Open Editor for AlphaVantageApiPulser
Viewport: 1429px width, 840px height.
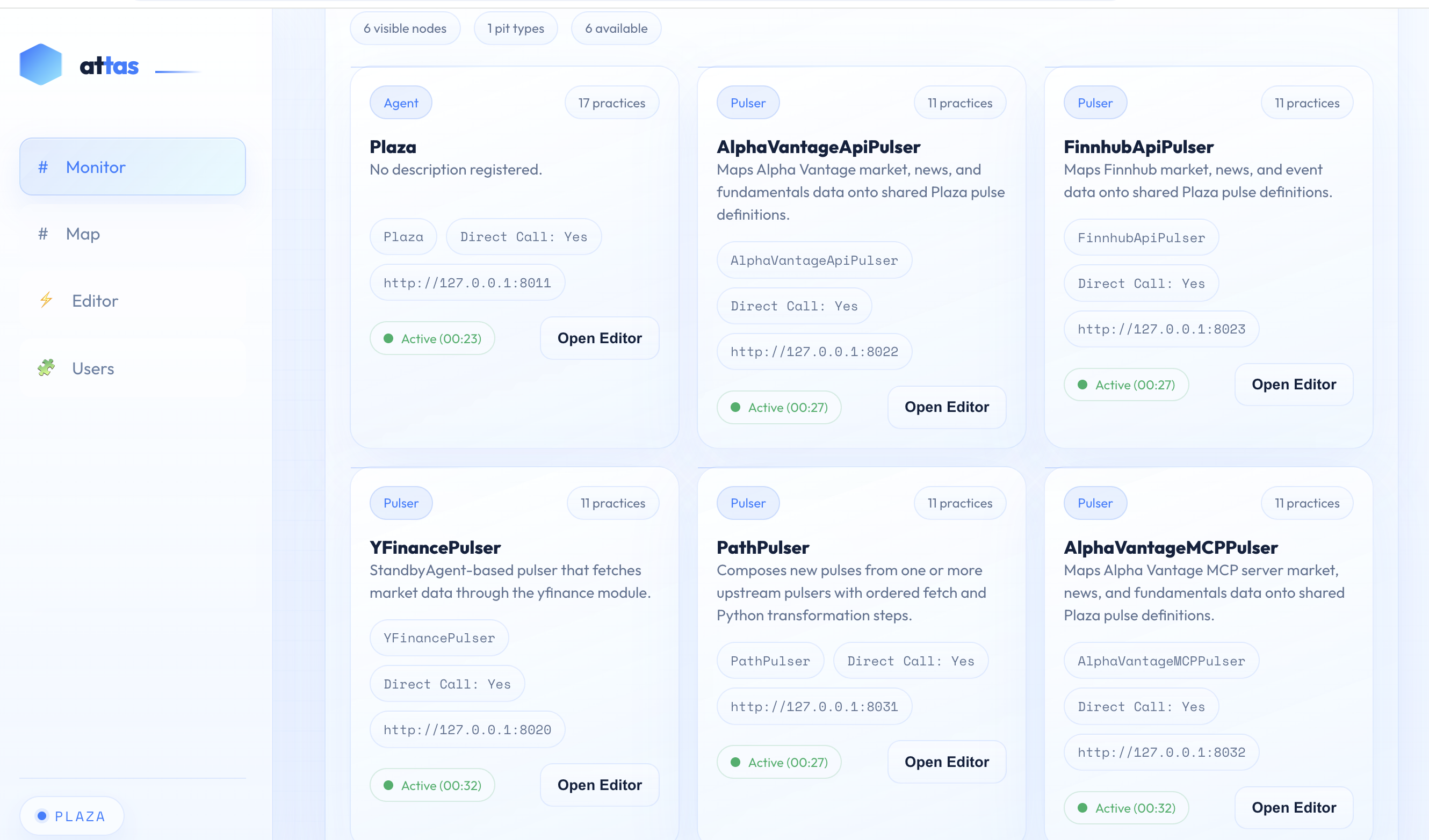[x=946, y=407]
